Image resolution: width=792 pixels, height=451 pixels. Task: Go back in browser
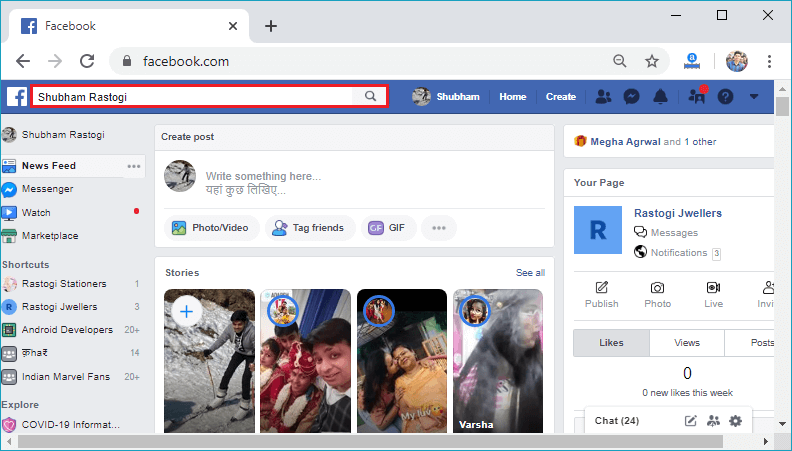23,61
